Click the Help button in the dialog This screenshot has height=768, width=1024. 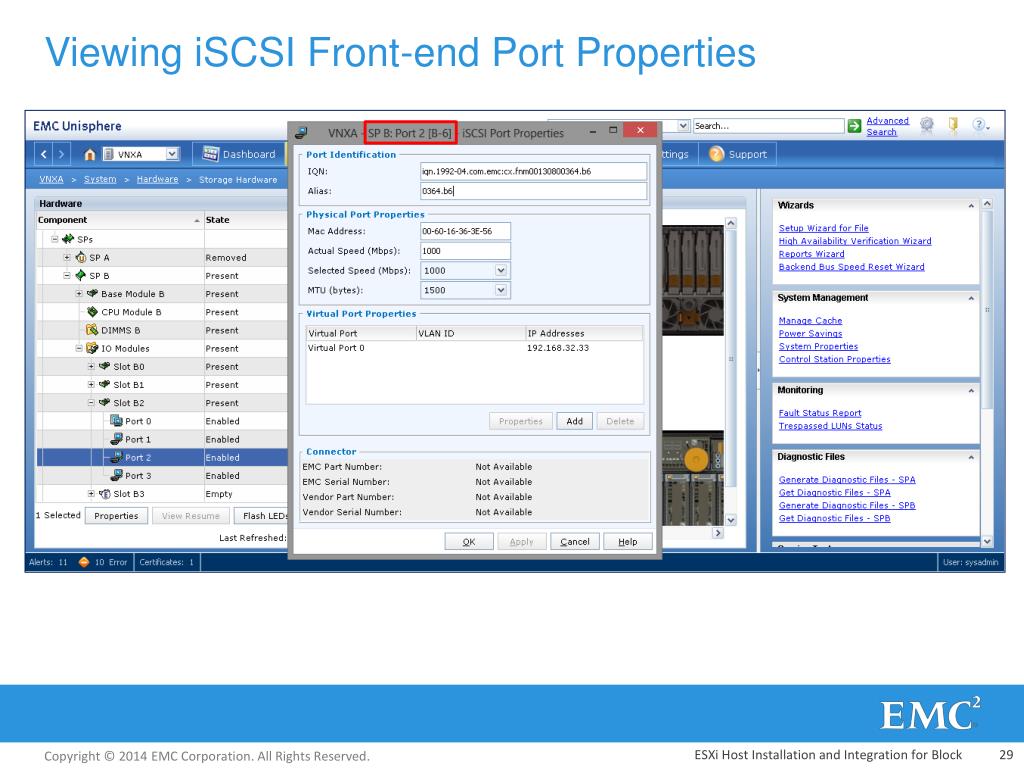point(628,541)
